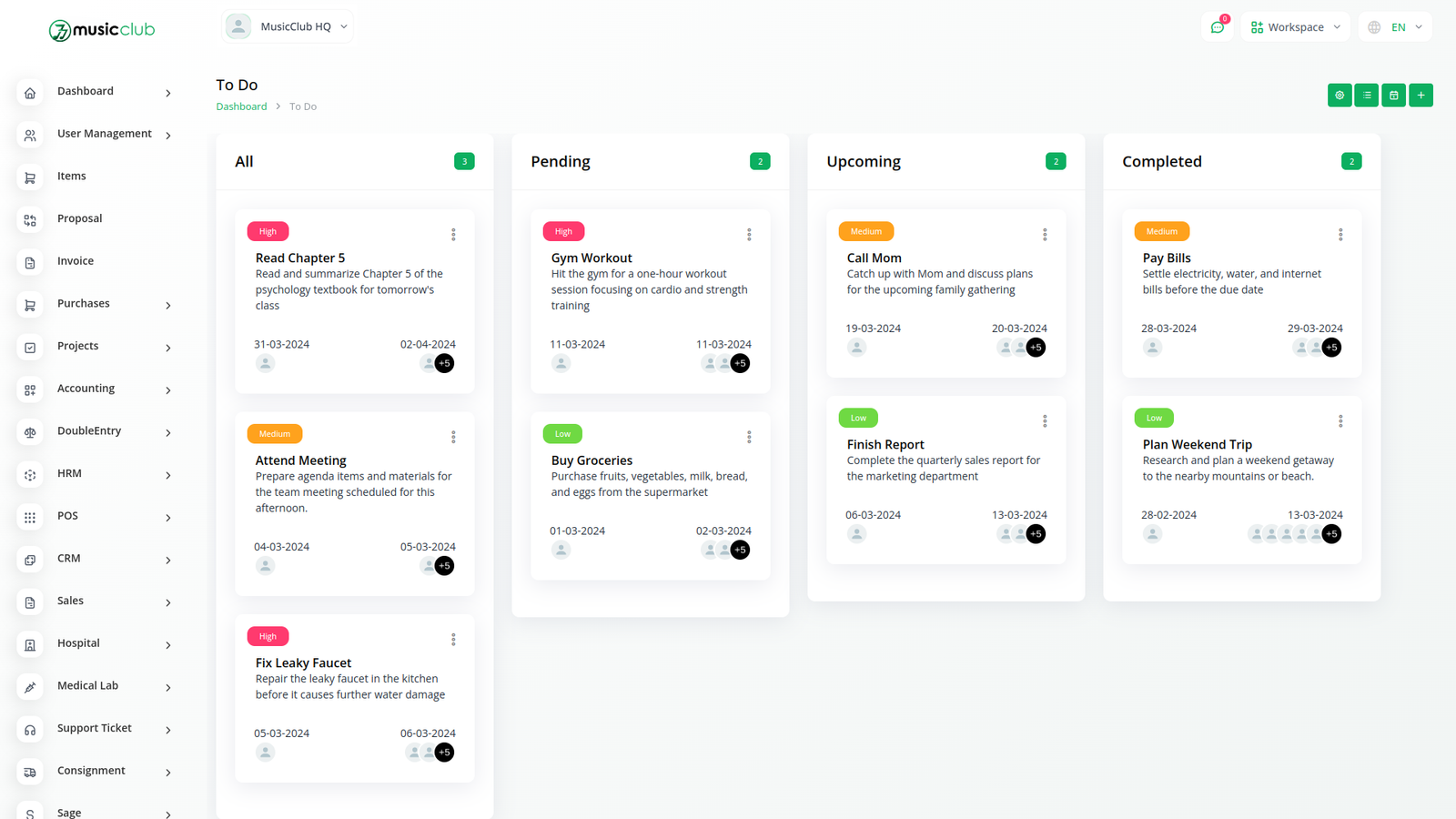Screen dimensions: 1456x819
Task: Expand the HRM sidebar menu
Action: pos(95,474)
